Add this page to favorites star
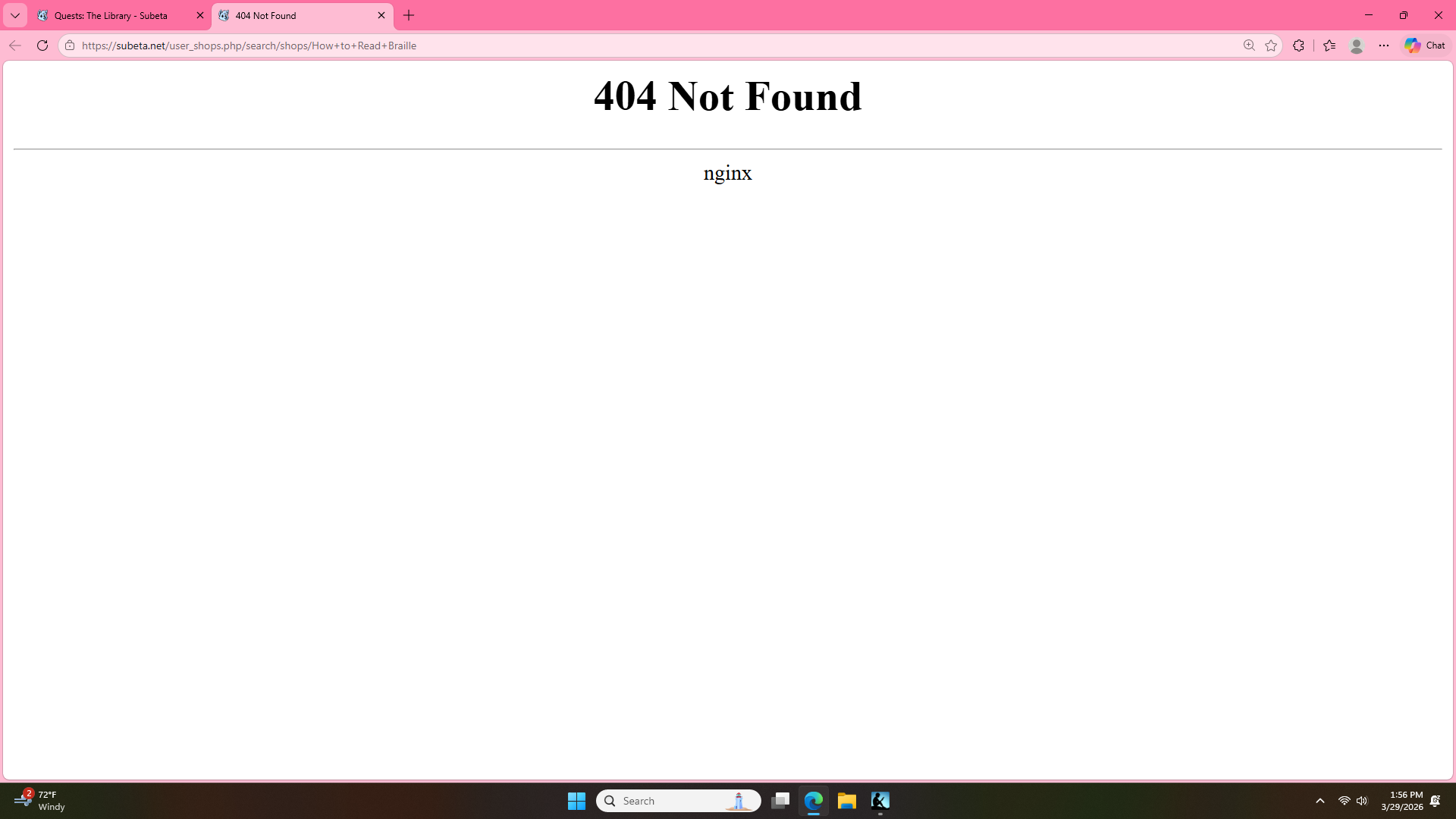Screen dimensions: 1456x819 coord(1271,45)
